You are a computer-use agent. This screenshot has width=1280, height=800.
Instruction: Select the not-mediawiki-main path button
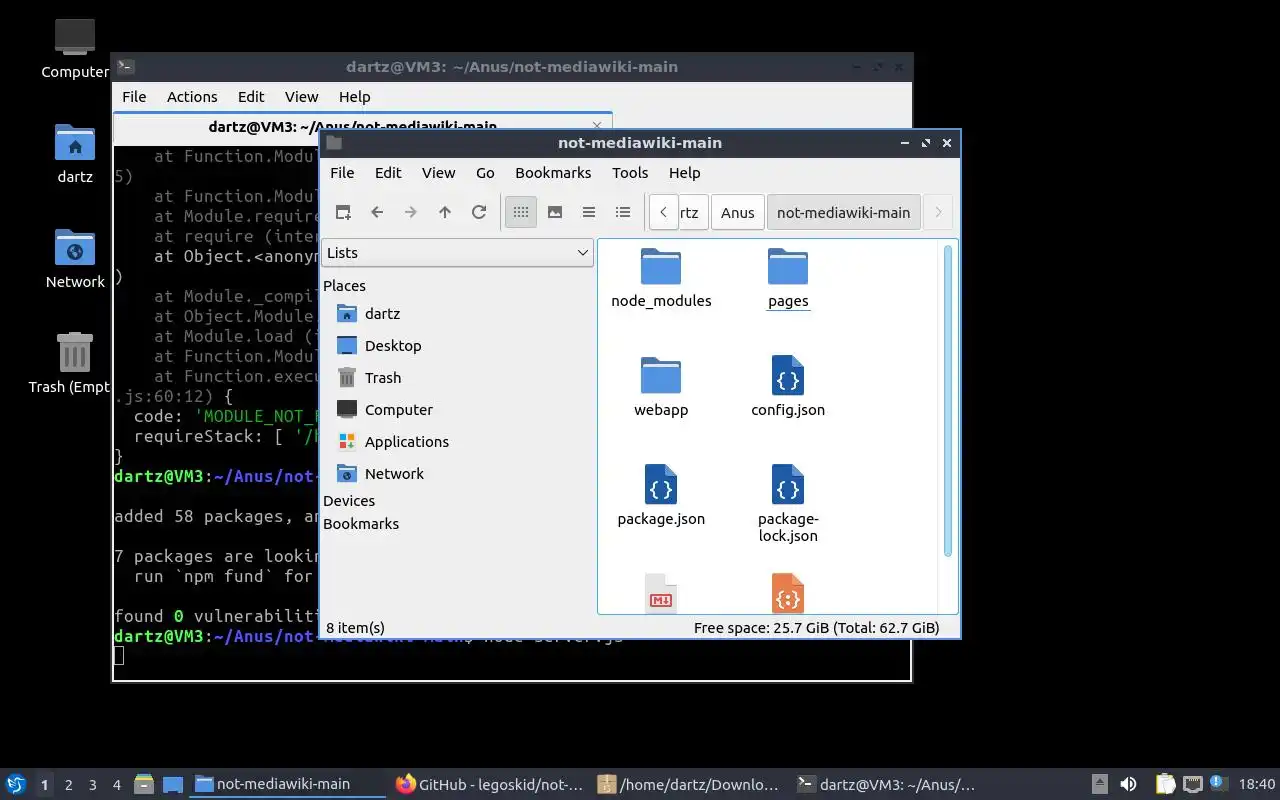coord(843,212)
